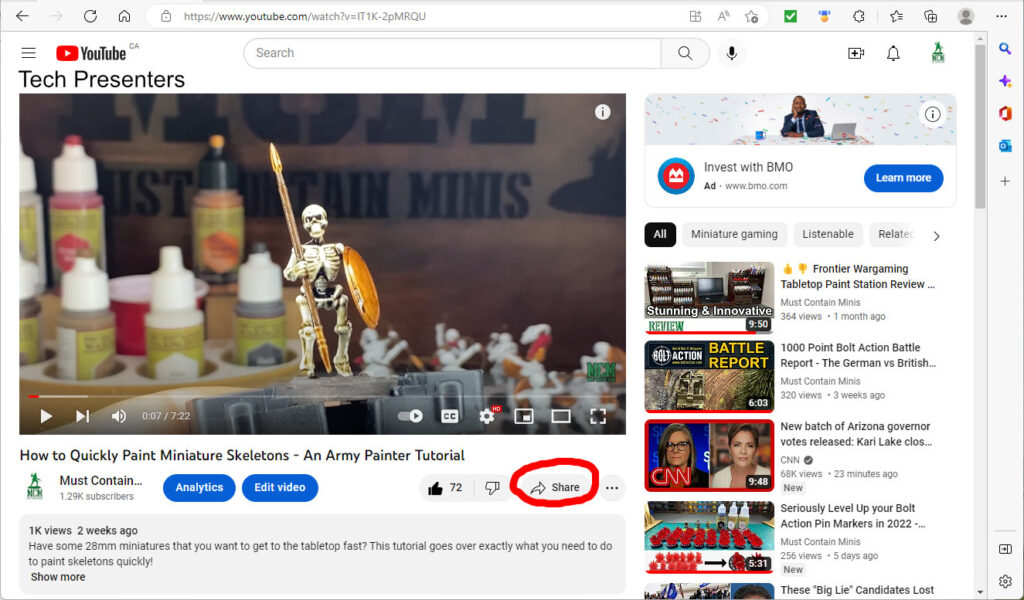Screen dimensions: 1024x600
Task: Click the video title text
Action: (x=242, y=455)
